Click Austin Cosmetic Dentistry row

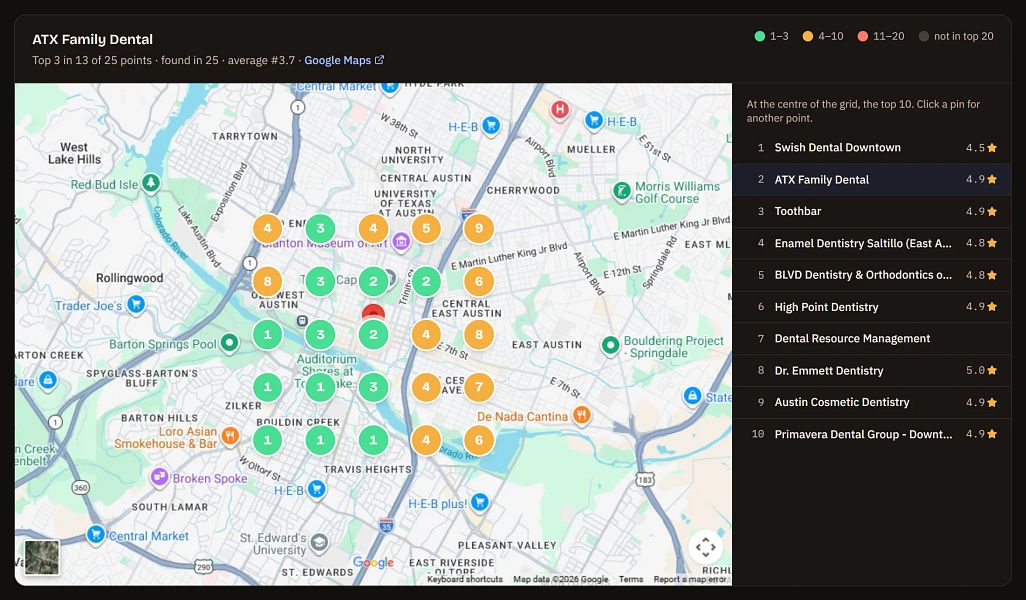pos(872,402)
